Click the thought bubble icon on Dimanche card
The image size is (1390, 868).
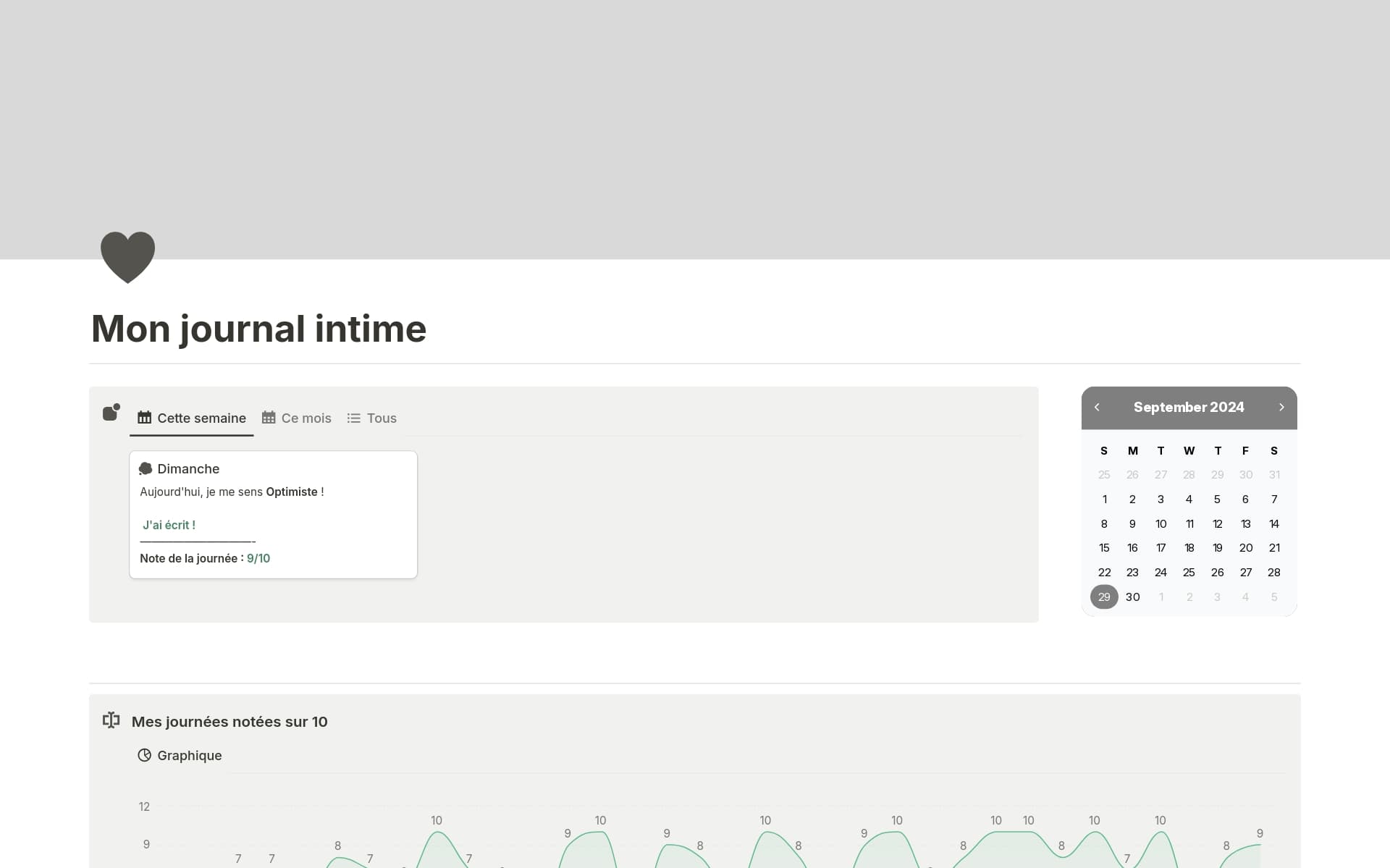[x=145, y=468]
